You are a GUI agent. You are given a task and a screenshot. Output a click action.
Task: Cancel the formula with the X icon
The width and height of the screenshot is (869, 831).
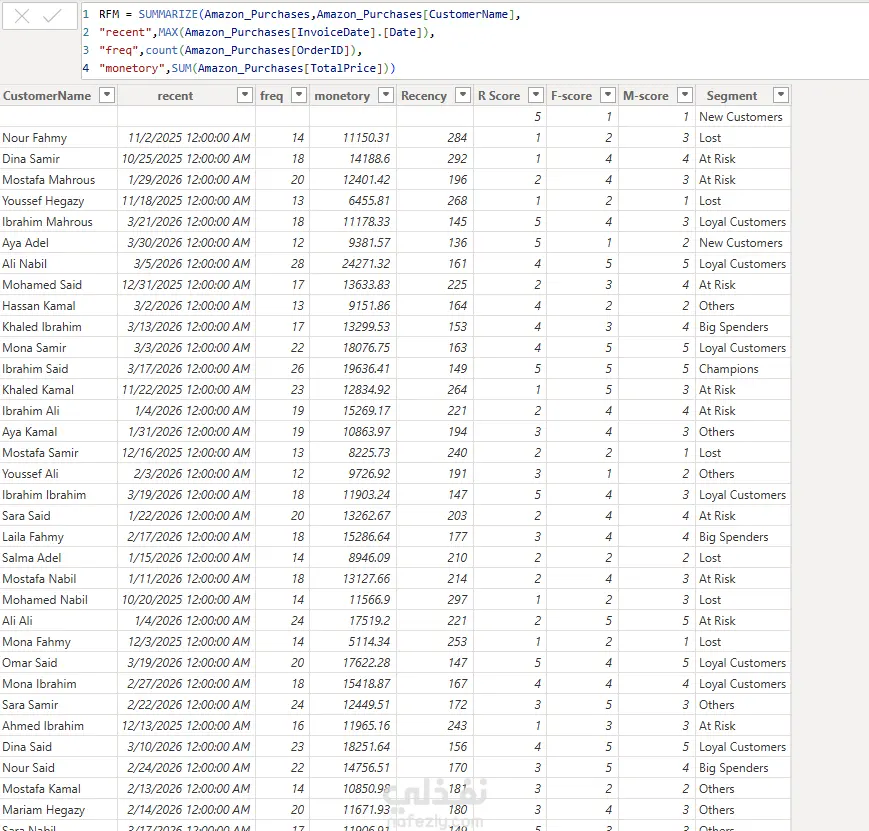[22, 16]
